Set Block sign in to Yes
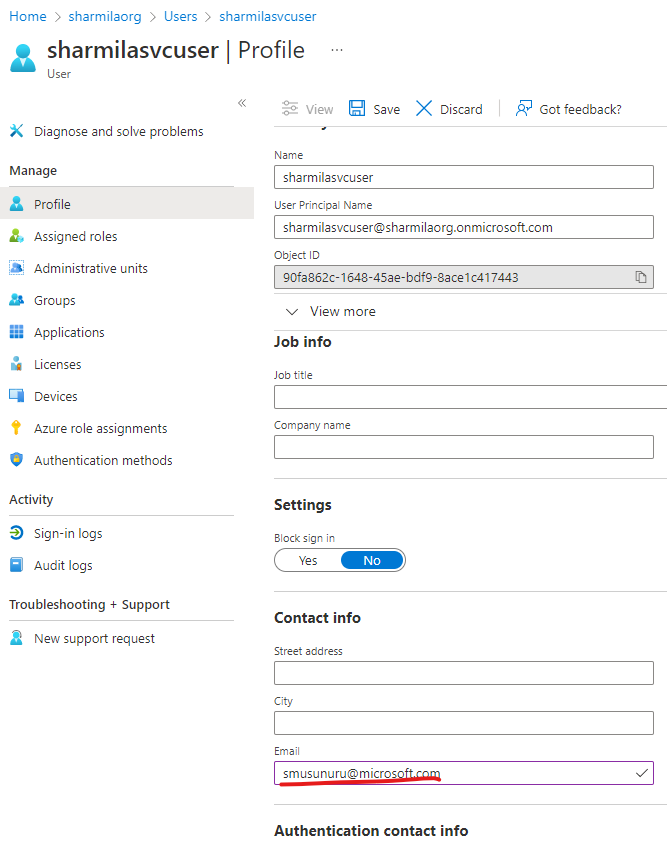Image resolution: width=667 pixels, height=844 pixels. pyautogui.click(x=308, y=560)
